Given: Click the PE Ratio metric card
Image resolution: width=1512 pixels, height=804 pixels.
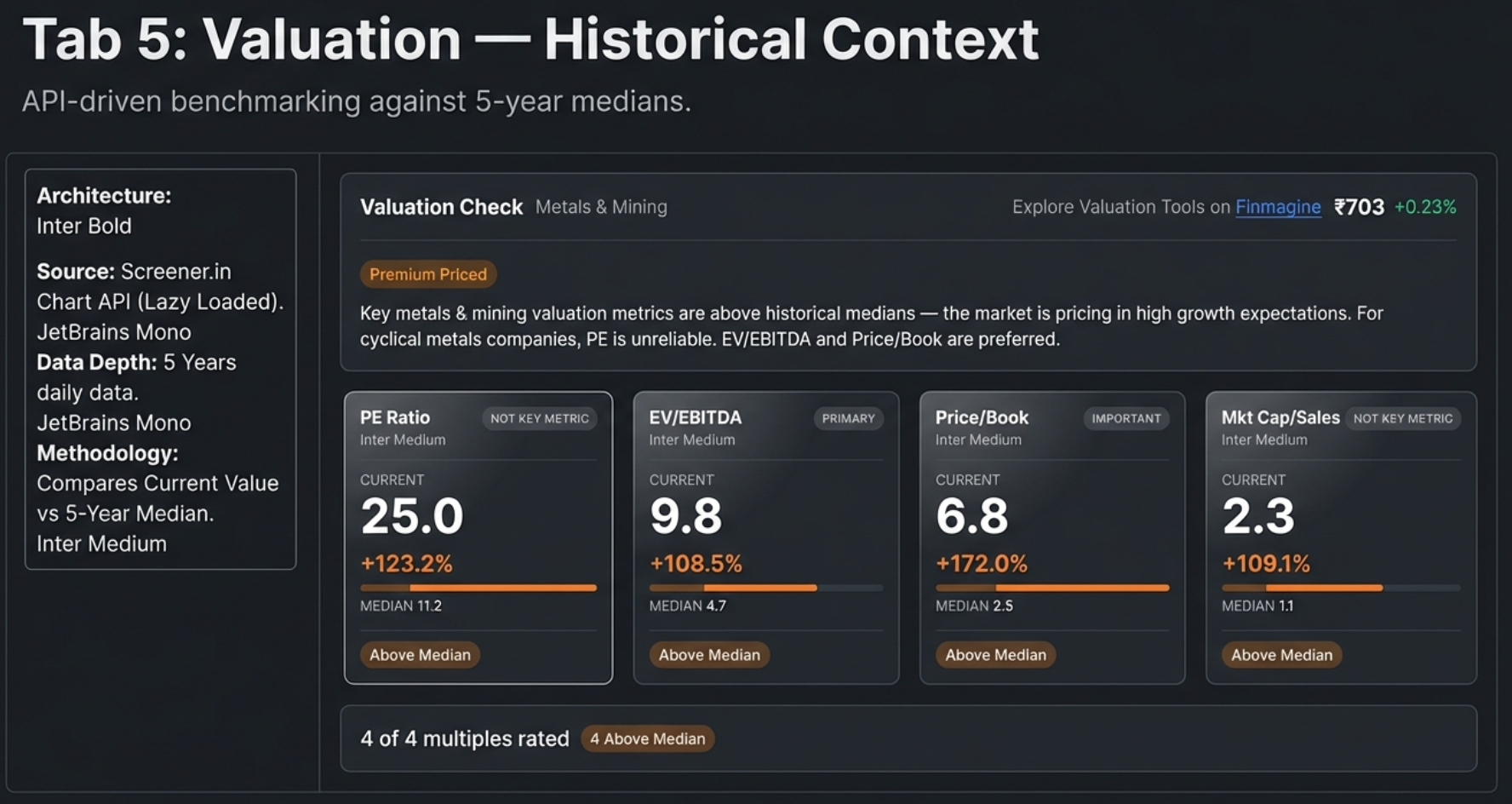Looking at the screenshot, I should pos(478,537).
